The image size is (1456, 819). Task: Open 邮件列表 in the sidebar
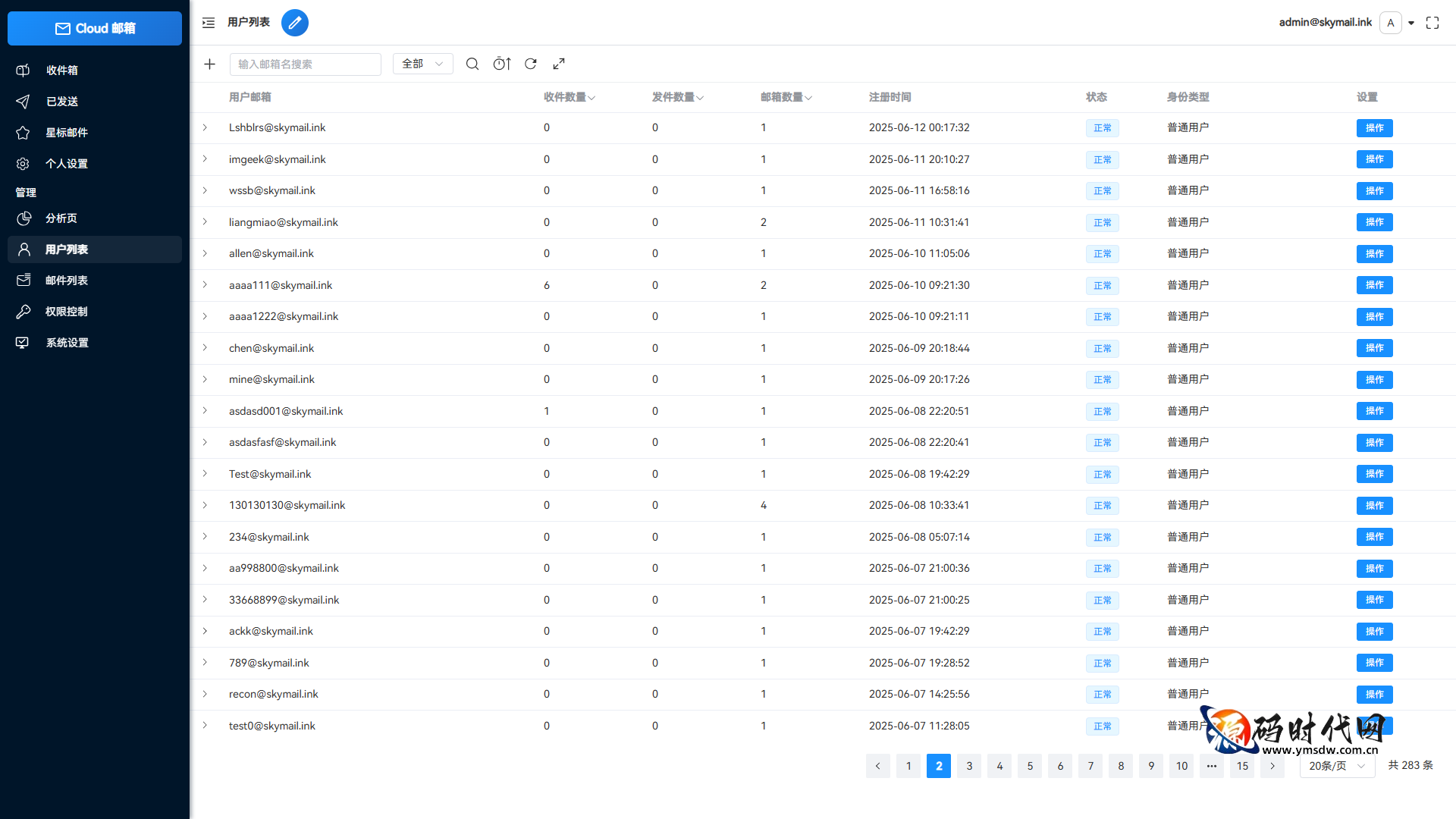pyautogui.click(x=67, y=281)
